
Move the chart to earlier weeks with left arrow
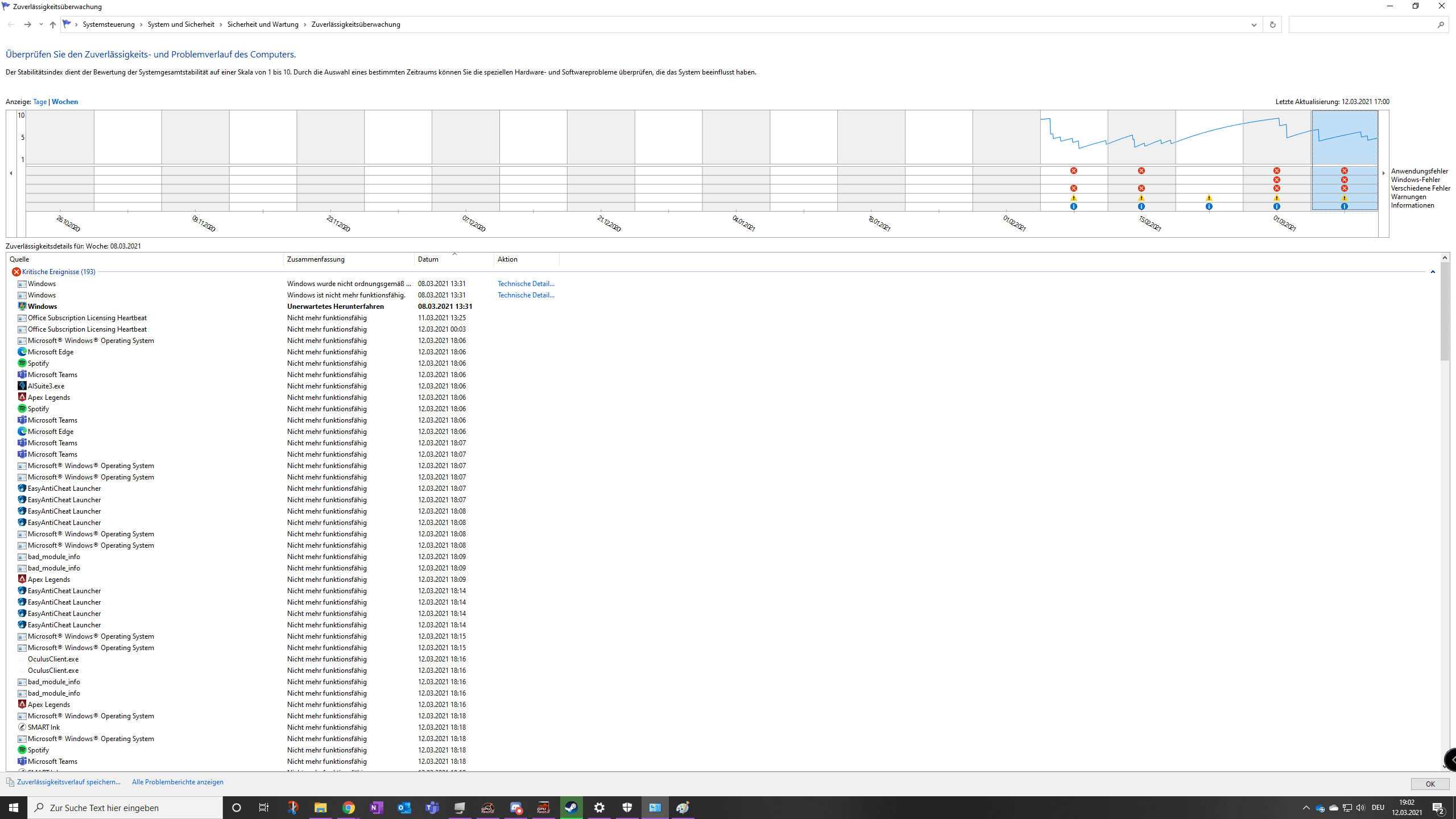(11, 173)
